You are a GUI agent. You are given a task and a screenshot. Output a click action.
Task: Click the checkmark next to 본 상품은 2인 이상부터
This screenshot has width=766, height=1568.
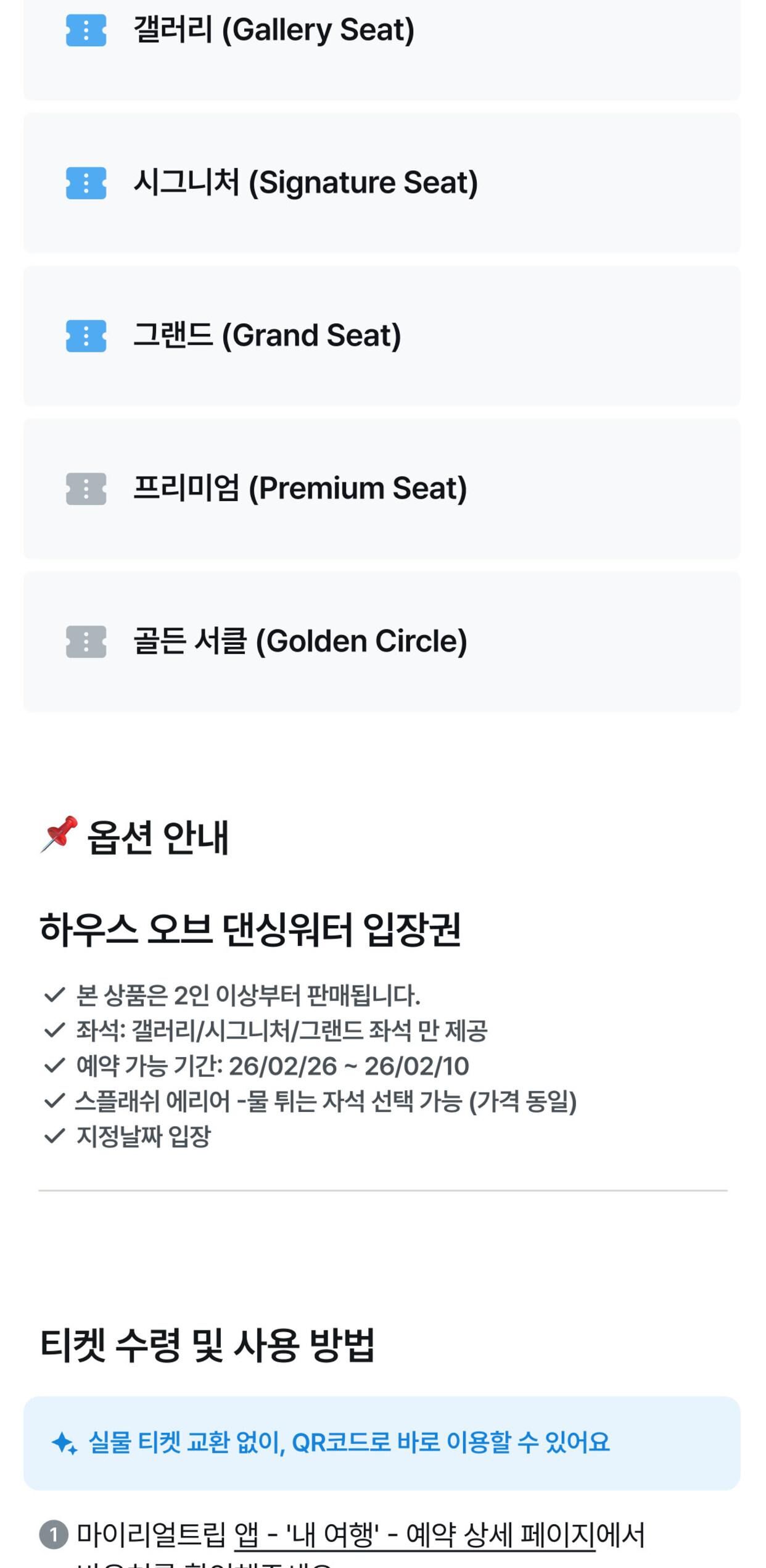click(55, 995)
